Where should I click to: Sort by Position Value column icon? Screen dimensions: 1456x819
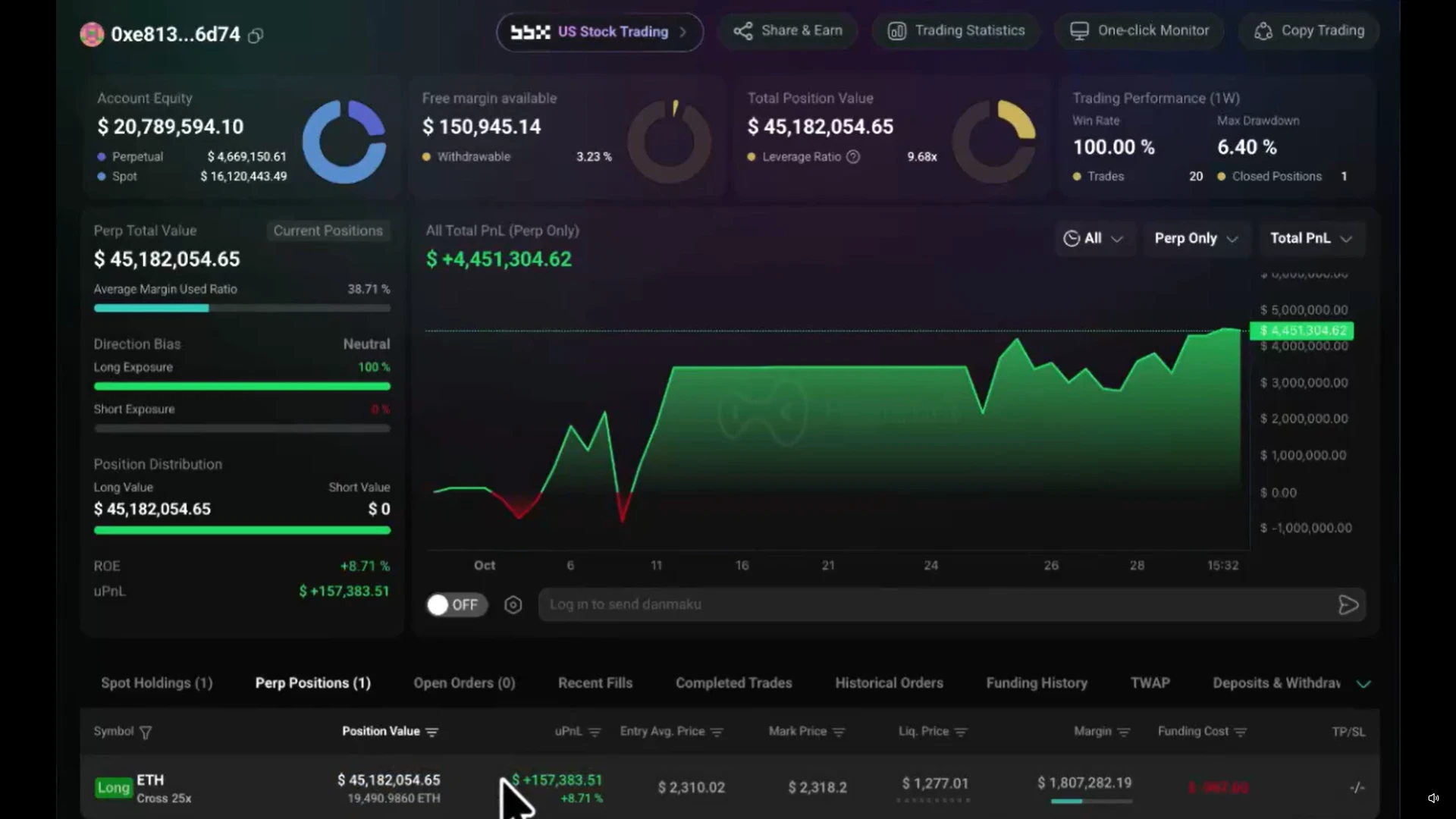[x=432, y=733]
